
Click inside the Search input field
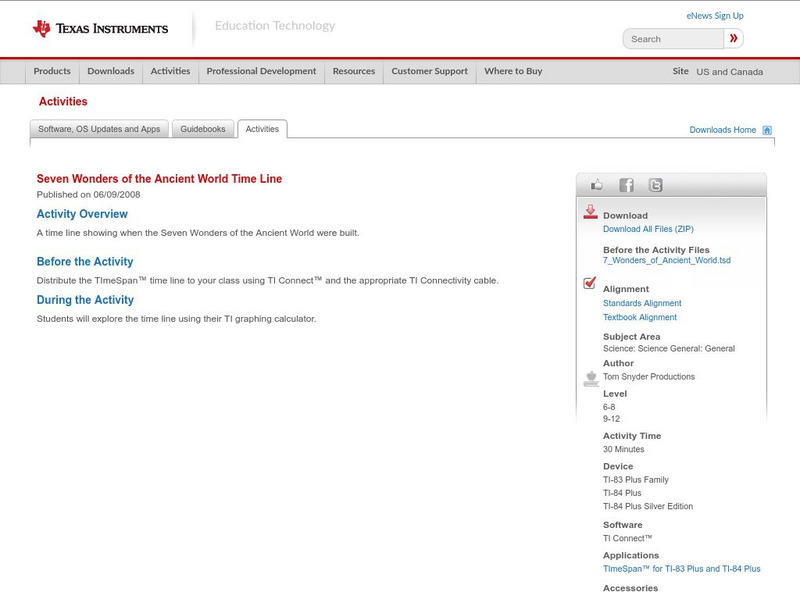coord(673,39)
